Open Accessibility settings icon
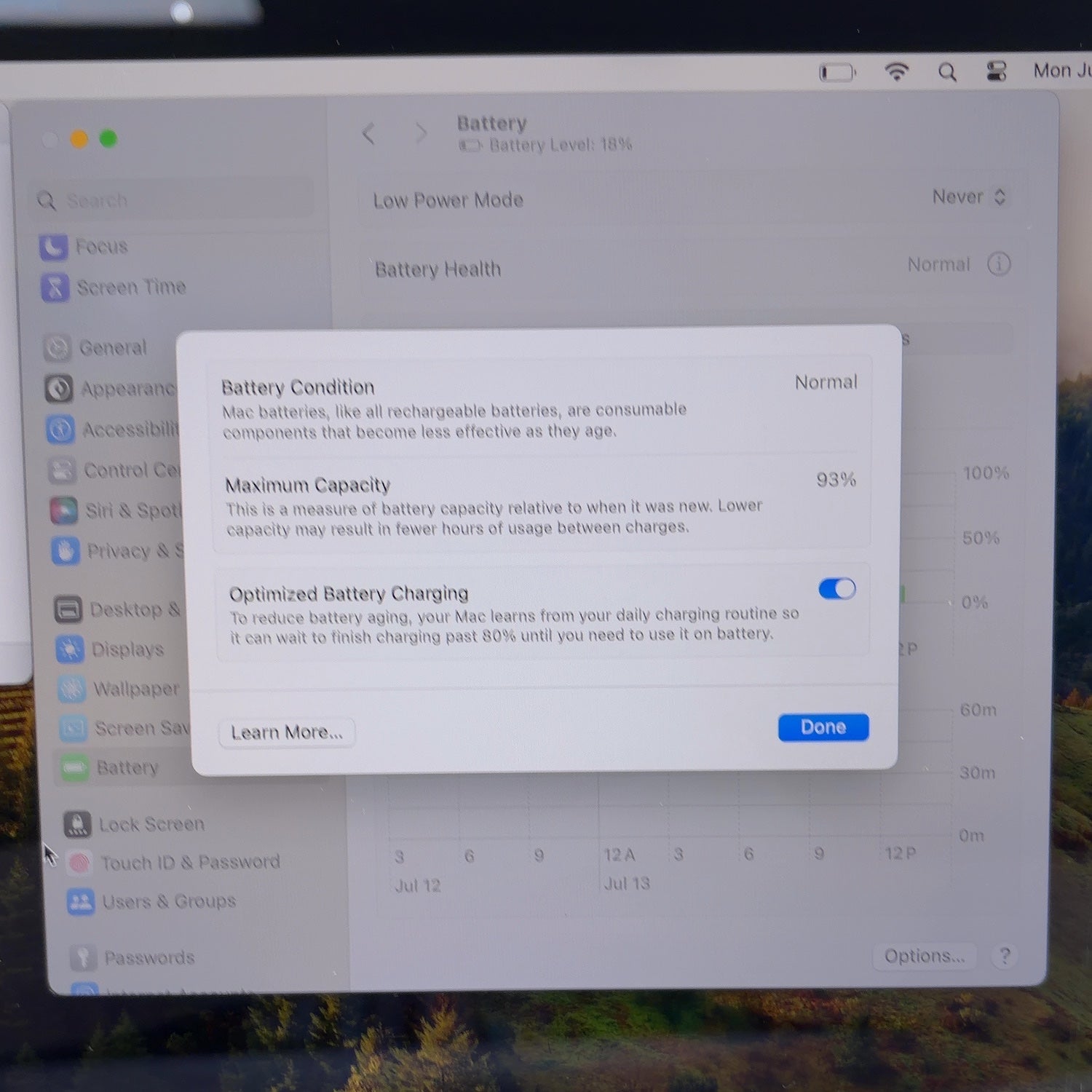The height and width of the screenshot is (1092, 1092). (x=60, y=430)
